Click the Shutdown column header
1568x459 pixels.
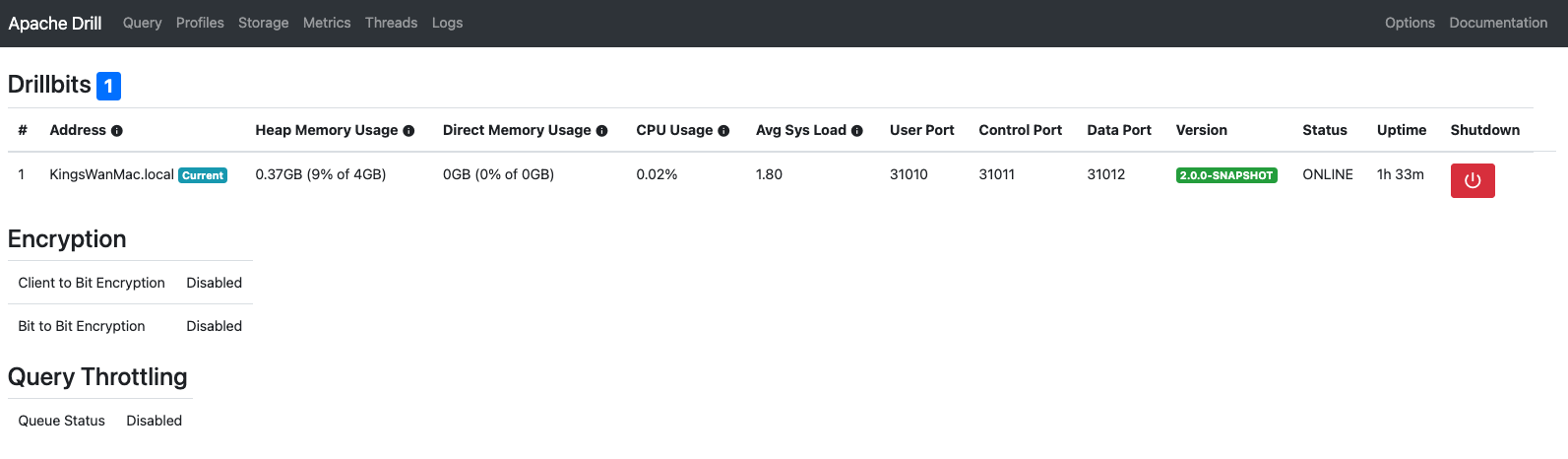pos(1485,130)
